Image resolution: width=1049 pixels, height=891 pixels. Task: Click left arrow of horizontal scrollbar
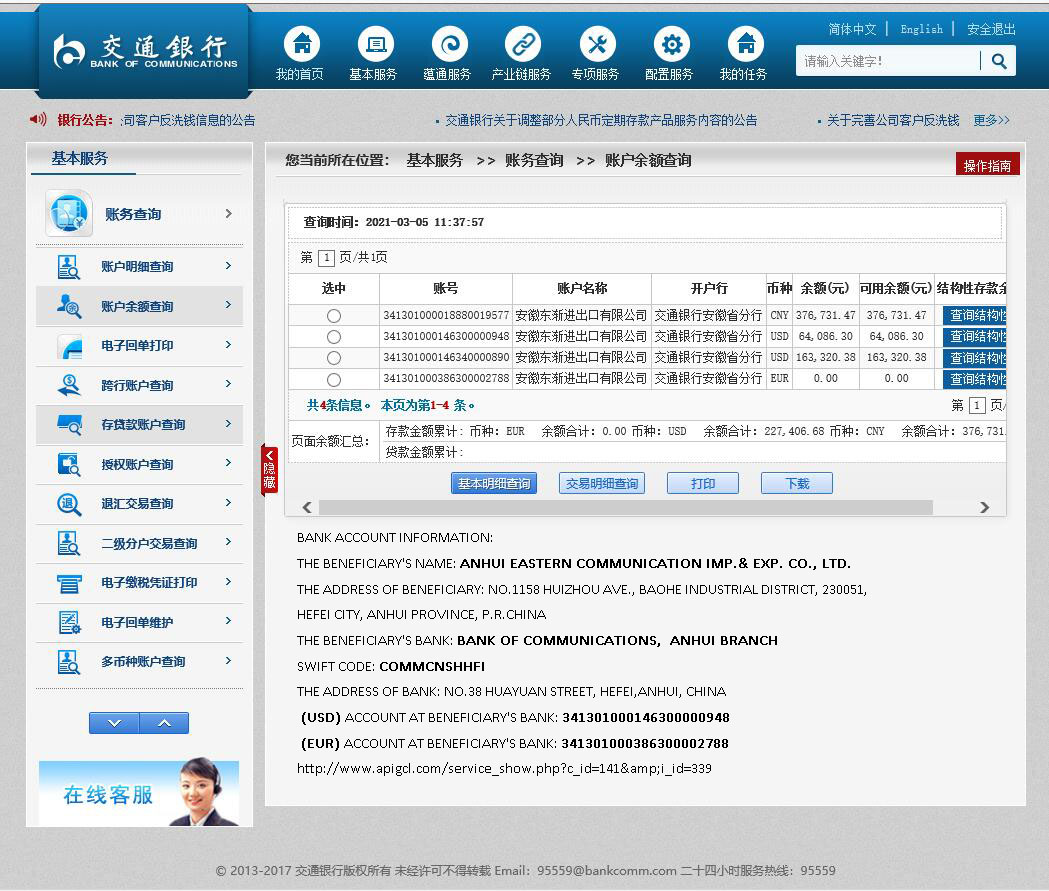point(307,508)
